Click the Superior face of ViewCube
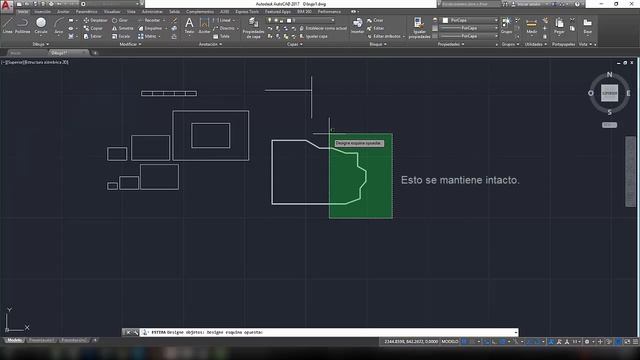The width and height of the screenshot is (640, 360). click(609, 93)
